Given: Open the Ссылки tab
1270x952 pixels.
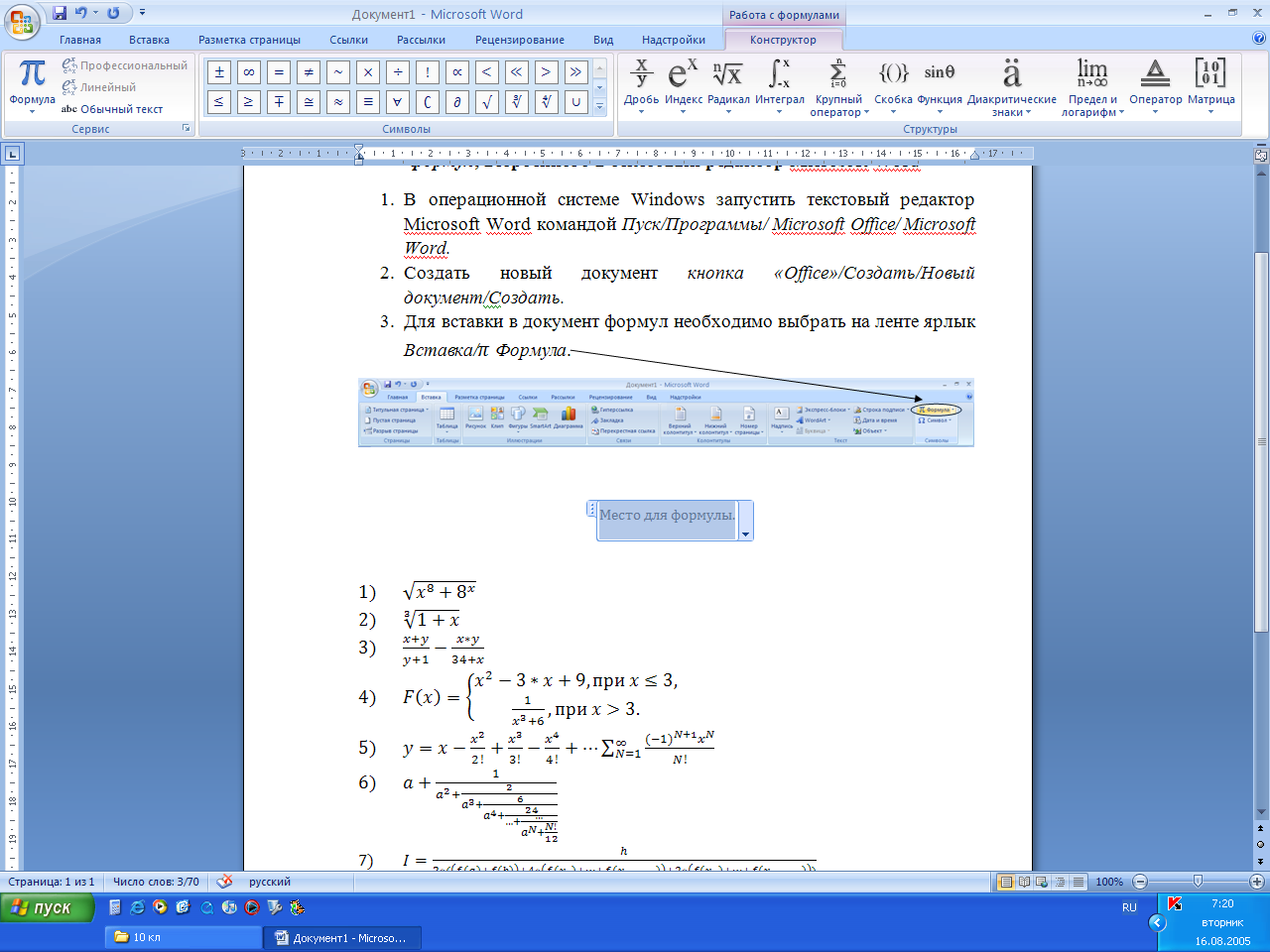Looking at the screenshot, I should tap(349, 40).
